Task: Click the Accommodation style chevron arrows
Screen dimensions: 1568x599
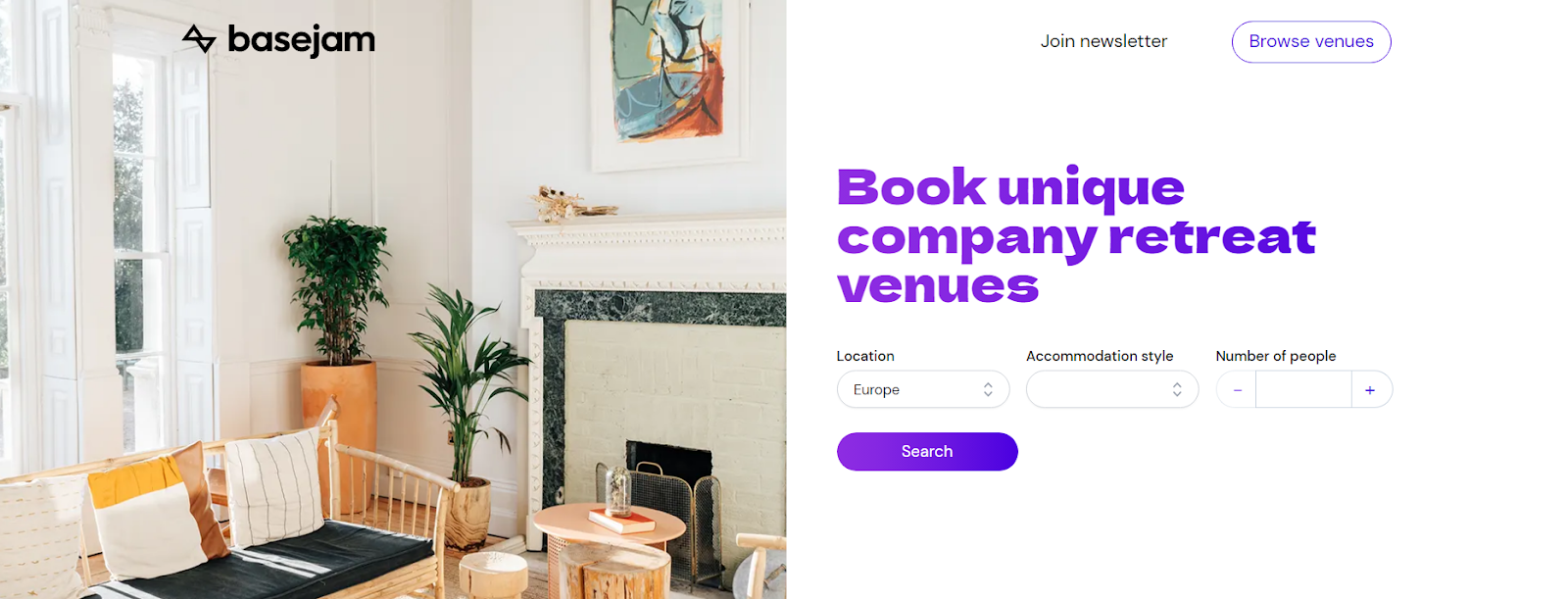Action: (1177, 389)
